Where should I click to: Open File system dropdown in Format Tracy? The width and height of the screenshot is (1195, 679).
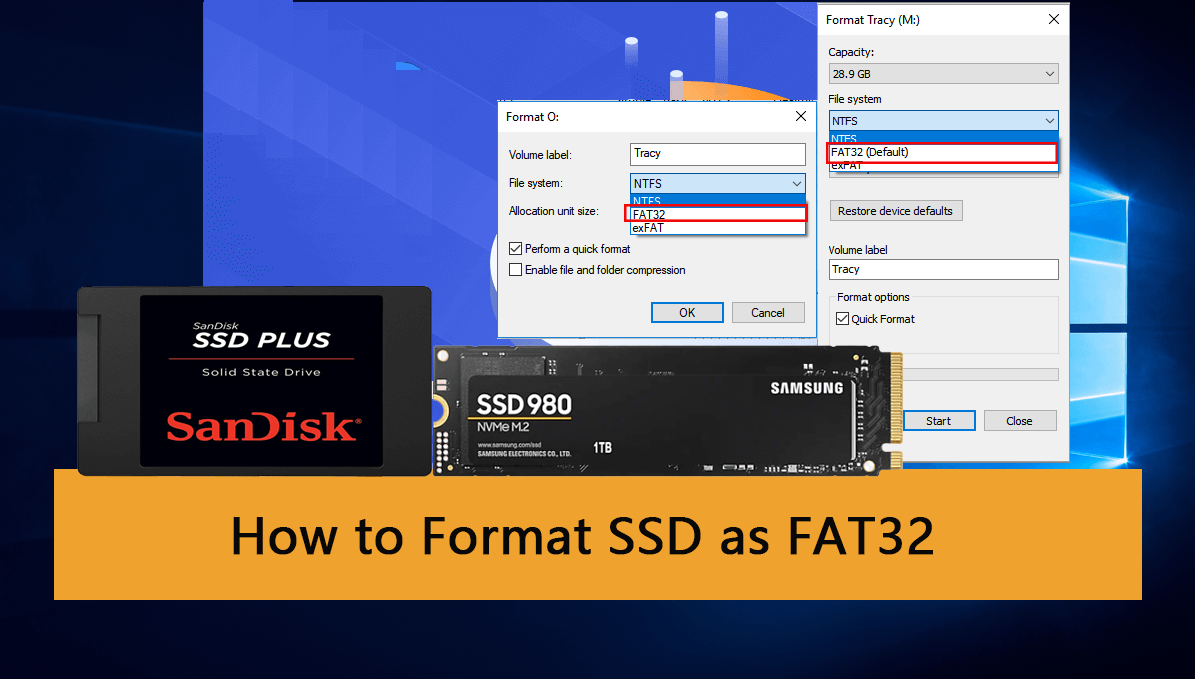[x=944, y=121]
